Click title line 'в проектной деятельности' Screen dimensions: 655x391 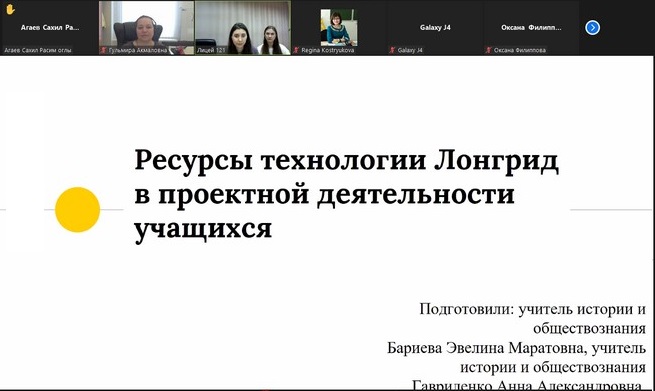pyautogui.click(x=324, y=195)
